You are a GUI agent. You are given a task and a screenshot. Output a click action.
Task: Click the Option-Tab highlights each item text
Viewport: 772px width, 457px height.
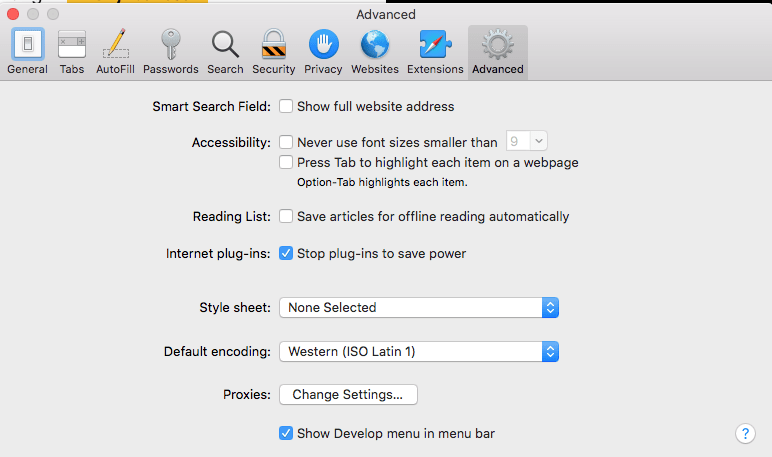pyautogui.click(x=382, y=182)
